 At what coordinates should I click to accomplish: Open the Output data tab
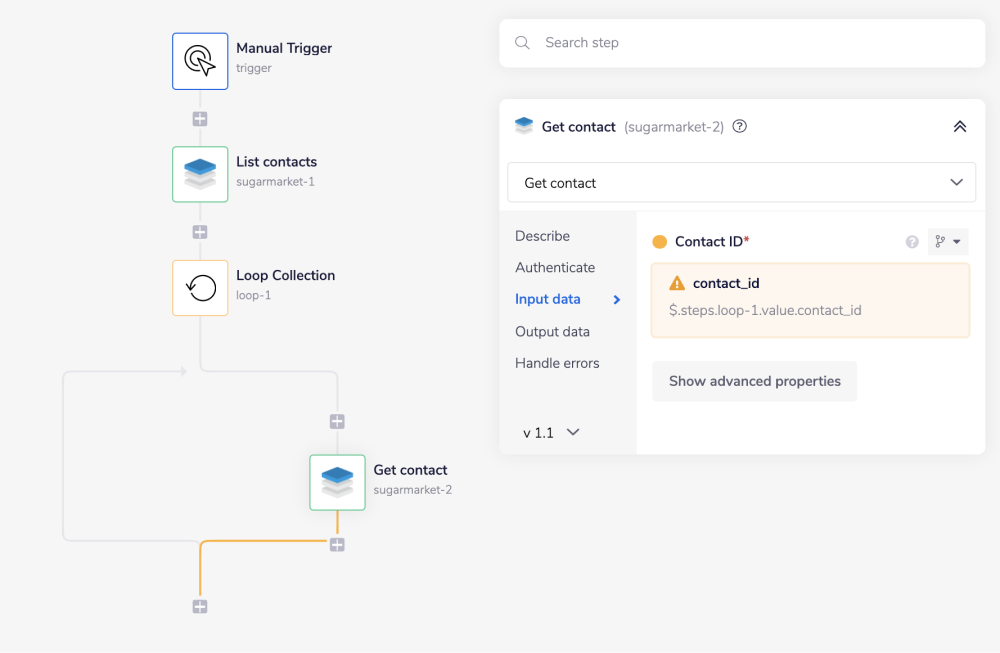(x=552, y=332)
